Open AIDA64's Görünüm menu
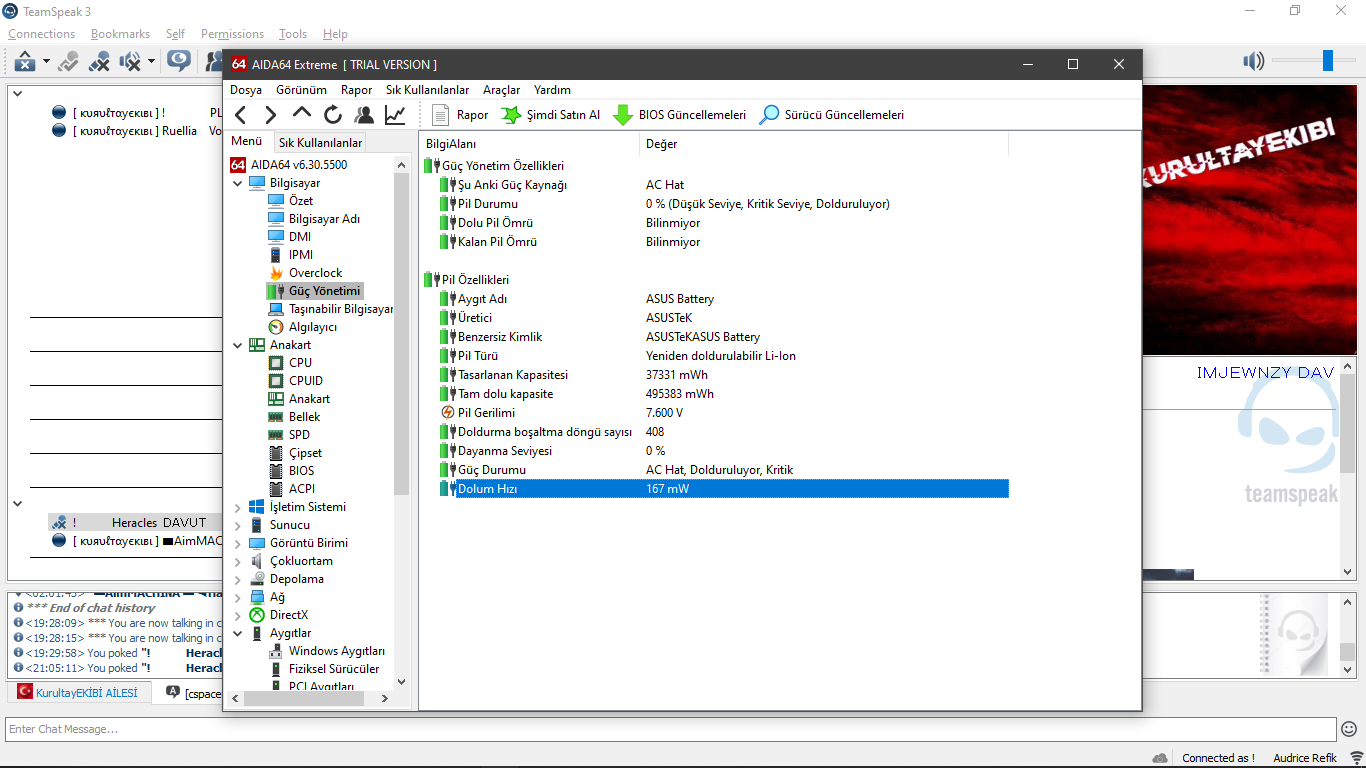 (301, 90)
